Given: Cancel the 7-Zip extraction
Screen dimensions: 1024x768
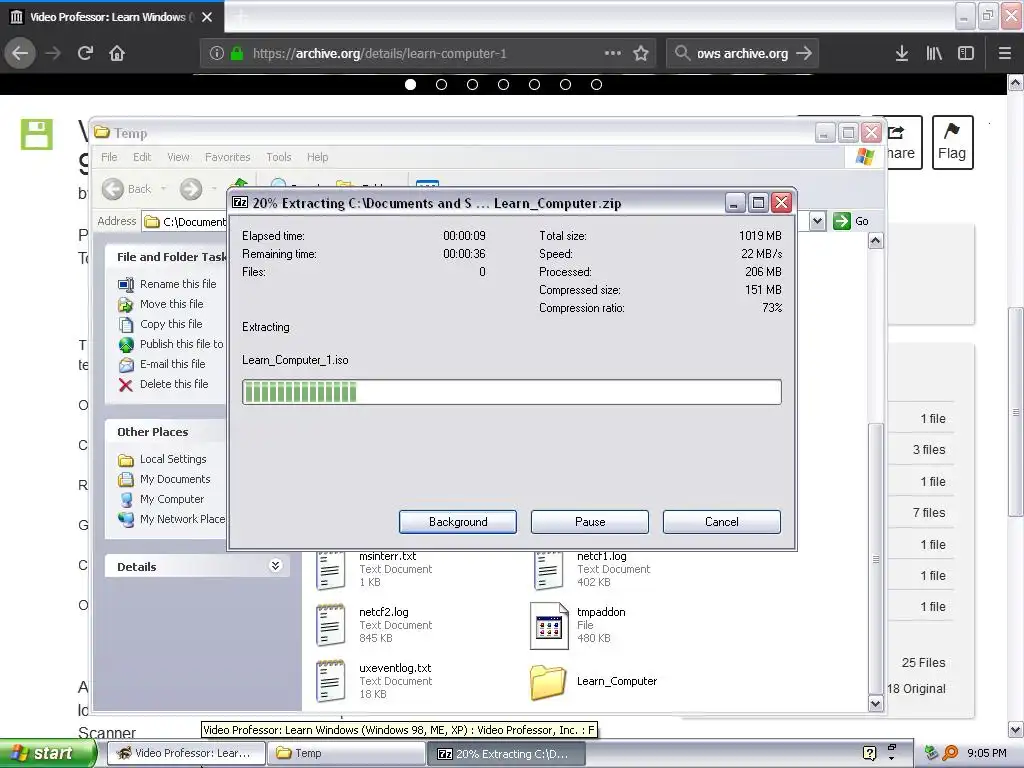Looking at the screenshot, I should pos(722,522).
